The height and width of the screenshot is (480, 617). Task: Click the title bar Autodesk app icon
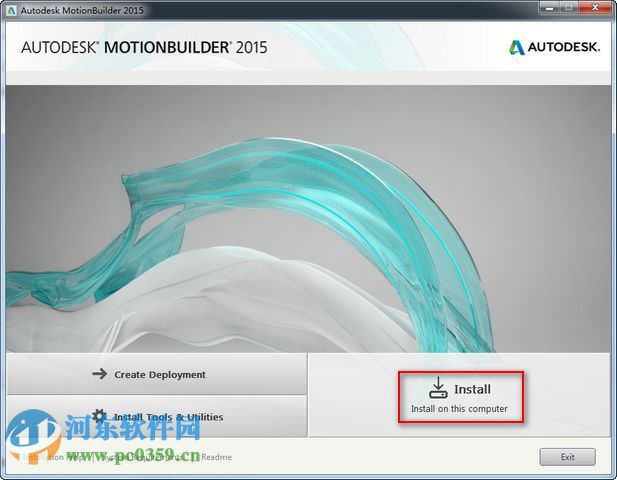pyautogui.click(x=11, y=10)
